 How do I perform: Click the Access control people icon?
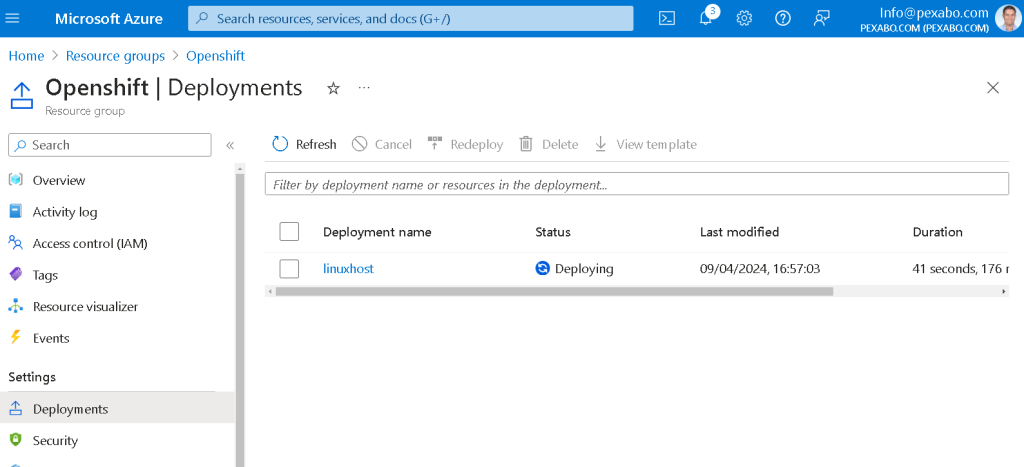pos(16,244)
